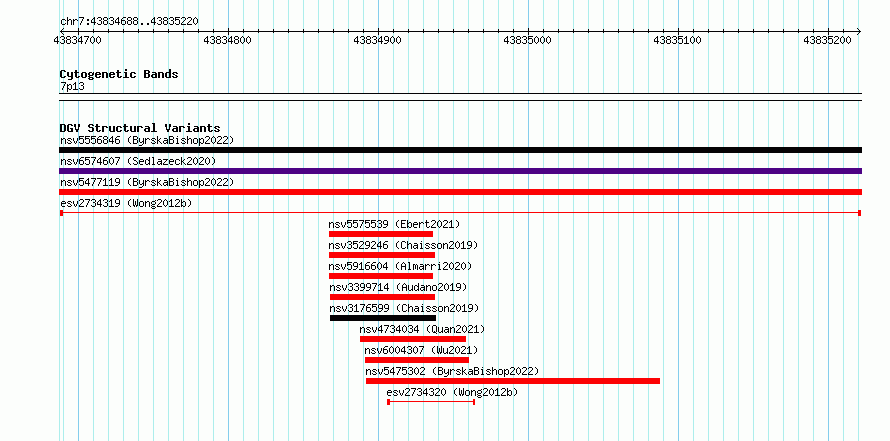
Task: Select the red bar under nsv6004307
Action: [417, 360]
